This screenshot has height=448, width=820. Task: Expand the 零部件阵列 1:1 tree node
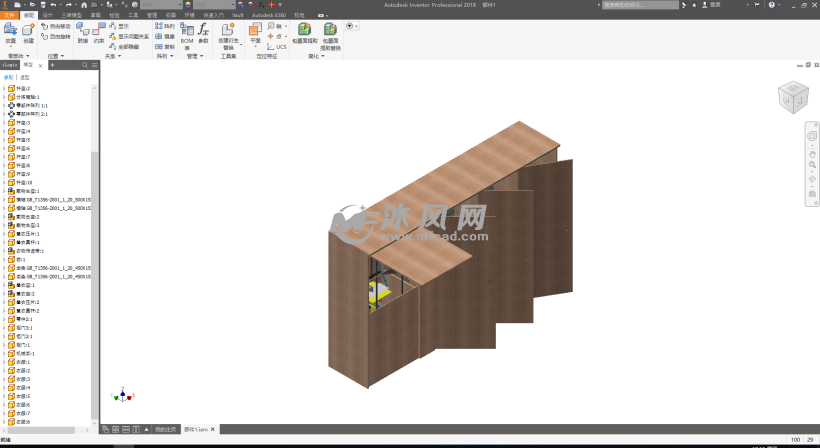pos(4,105)
